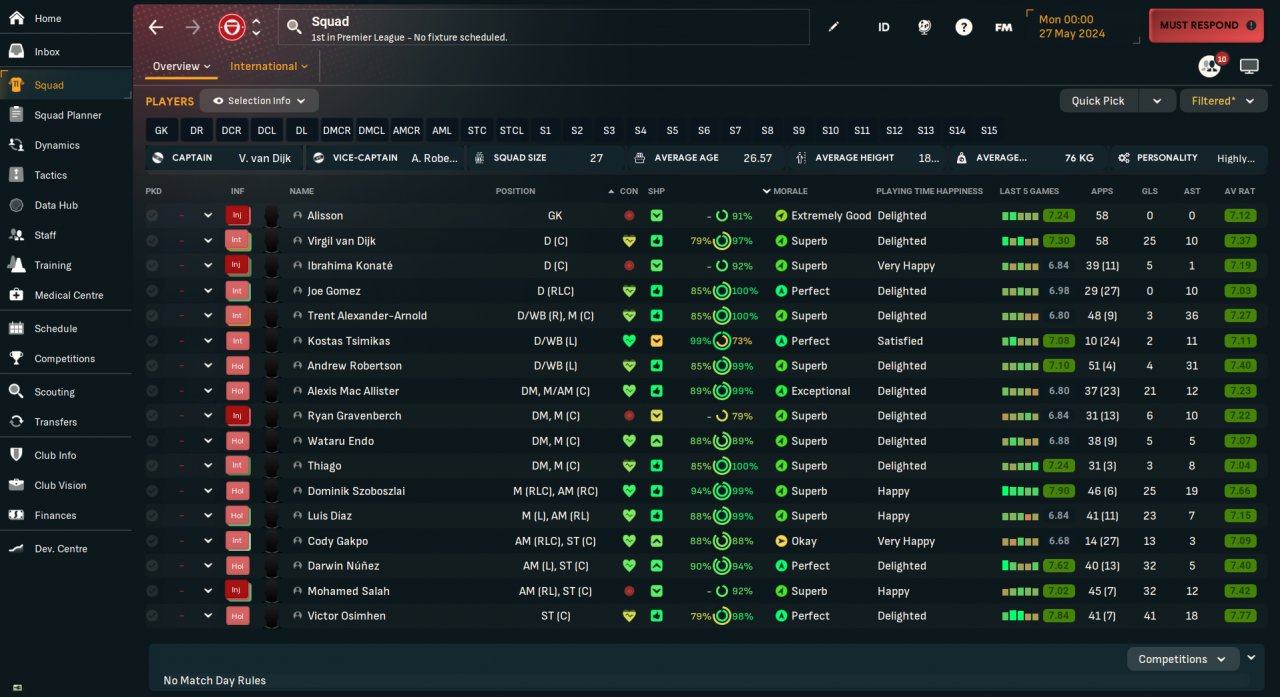The height and width of the screenshot is (697, 1280).
Task: Click the FM logo menu
Action: [x=1003, y=27]
